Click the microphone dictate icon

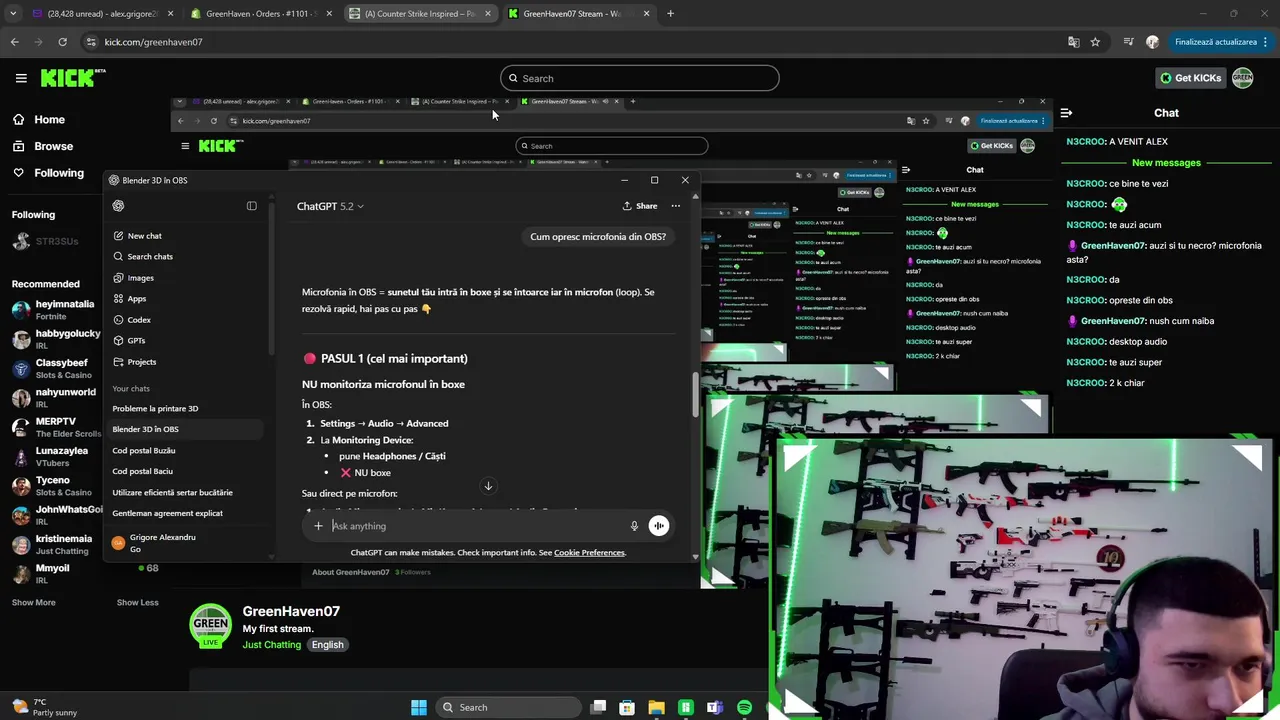(x=634, y=526)
